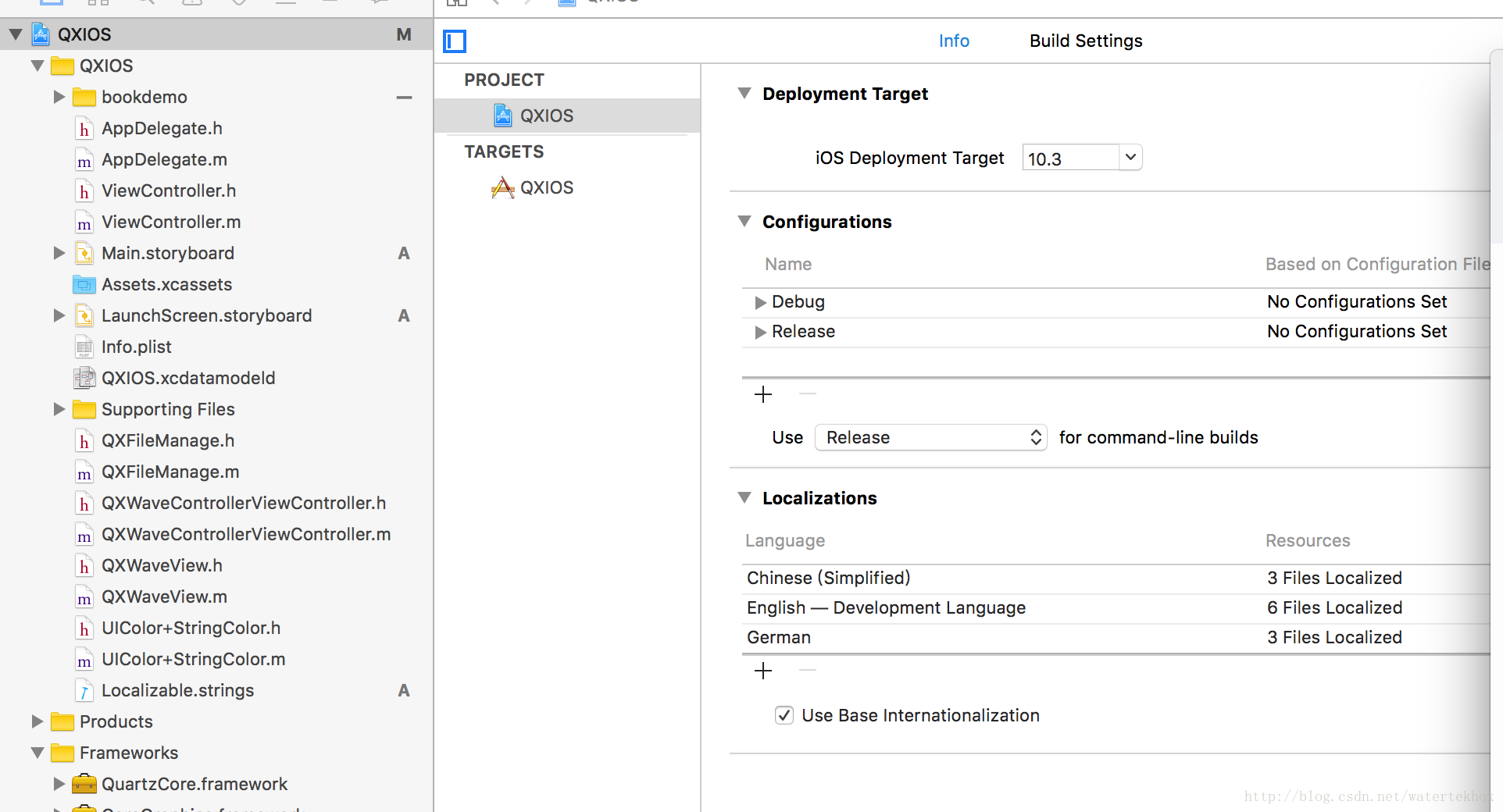Screen dimensions: 1503x812
Task: Click the Supporting Files folder icon
Action: [x=84, y=409]
